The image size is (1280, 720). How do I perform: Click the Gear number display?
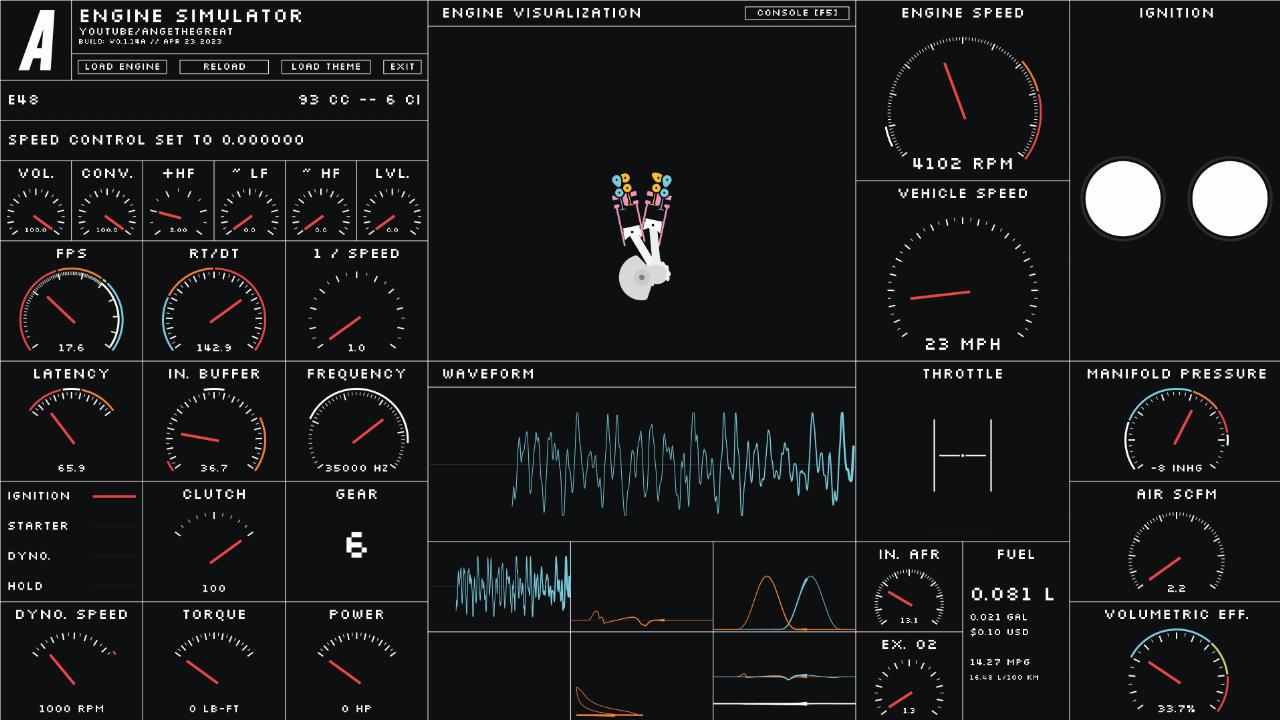pyautogui.click(x=356, y=545)
